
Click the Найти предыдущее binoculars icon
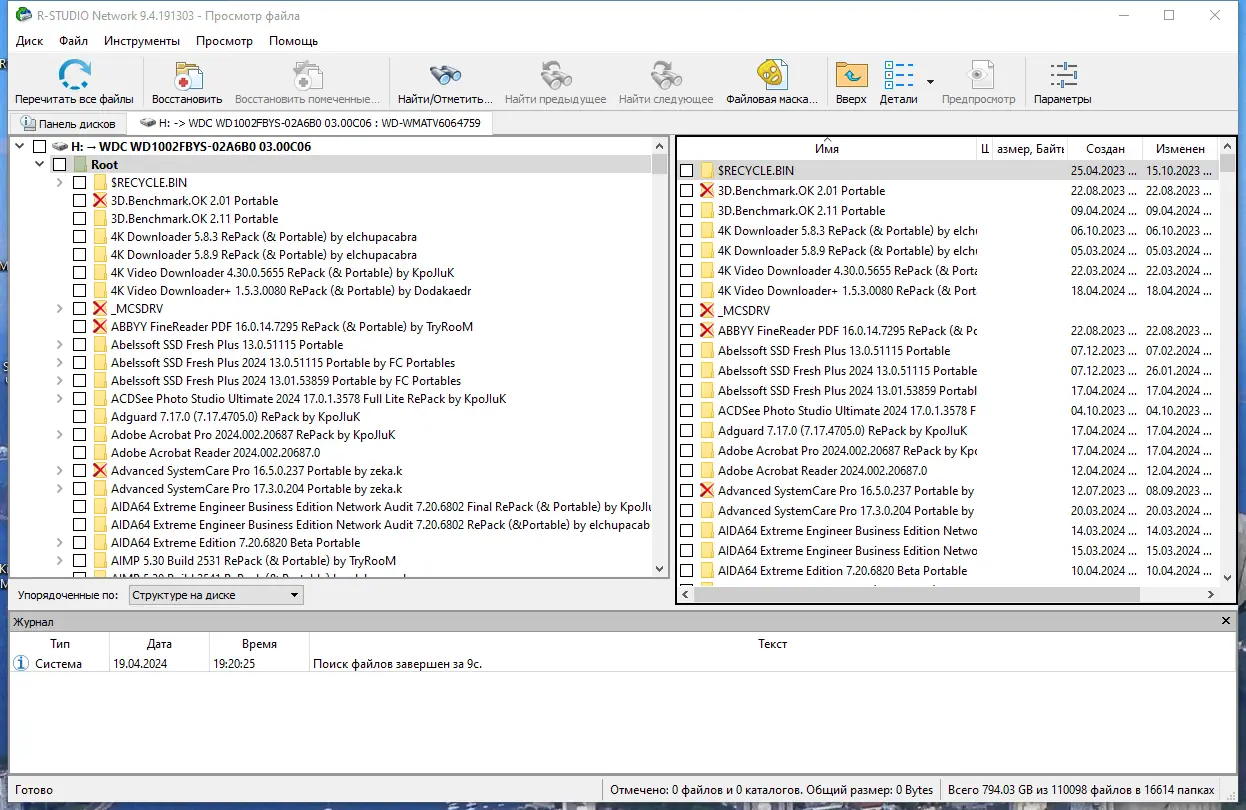(x=555, y=76)
